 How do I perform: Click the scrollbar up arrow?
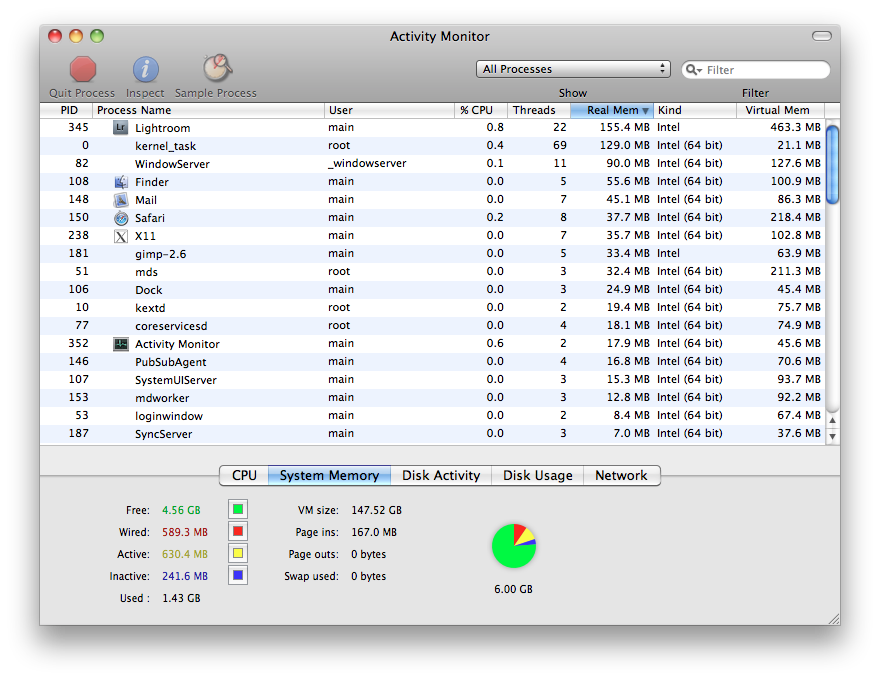tap(833, 420)
